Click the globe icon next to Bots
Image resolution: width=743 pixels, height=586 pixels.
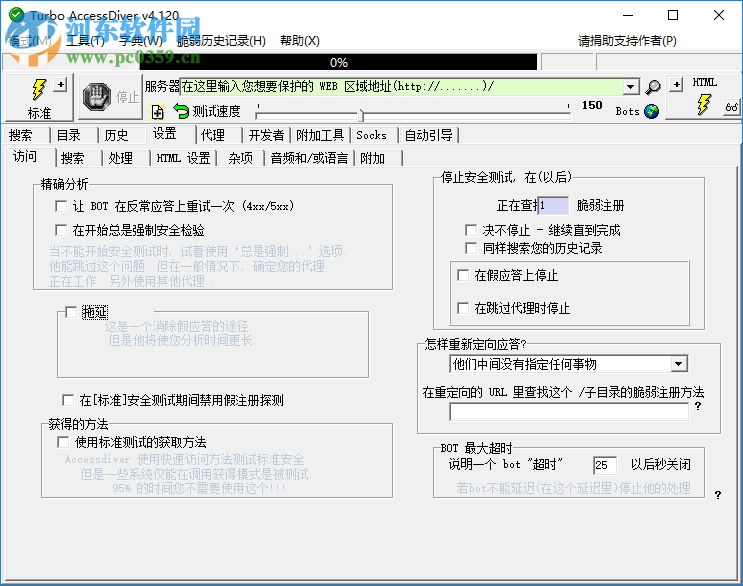pyautogui.click(x=652, y=111)
